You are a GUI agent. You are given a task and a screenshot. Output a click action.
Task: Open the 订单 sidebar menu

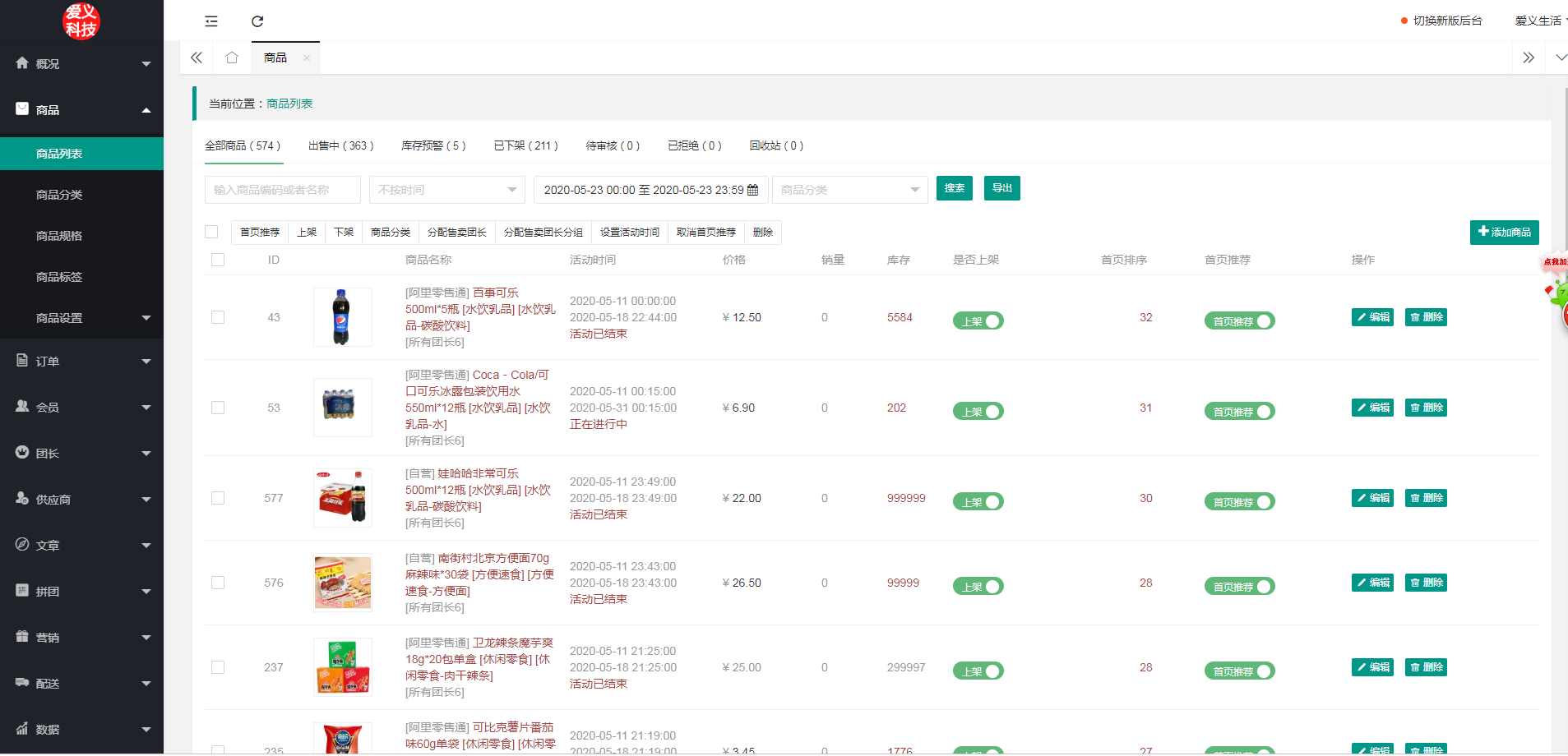point(81,361)
